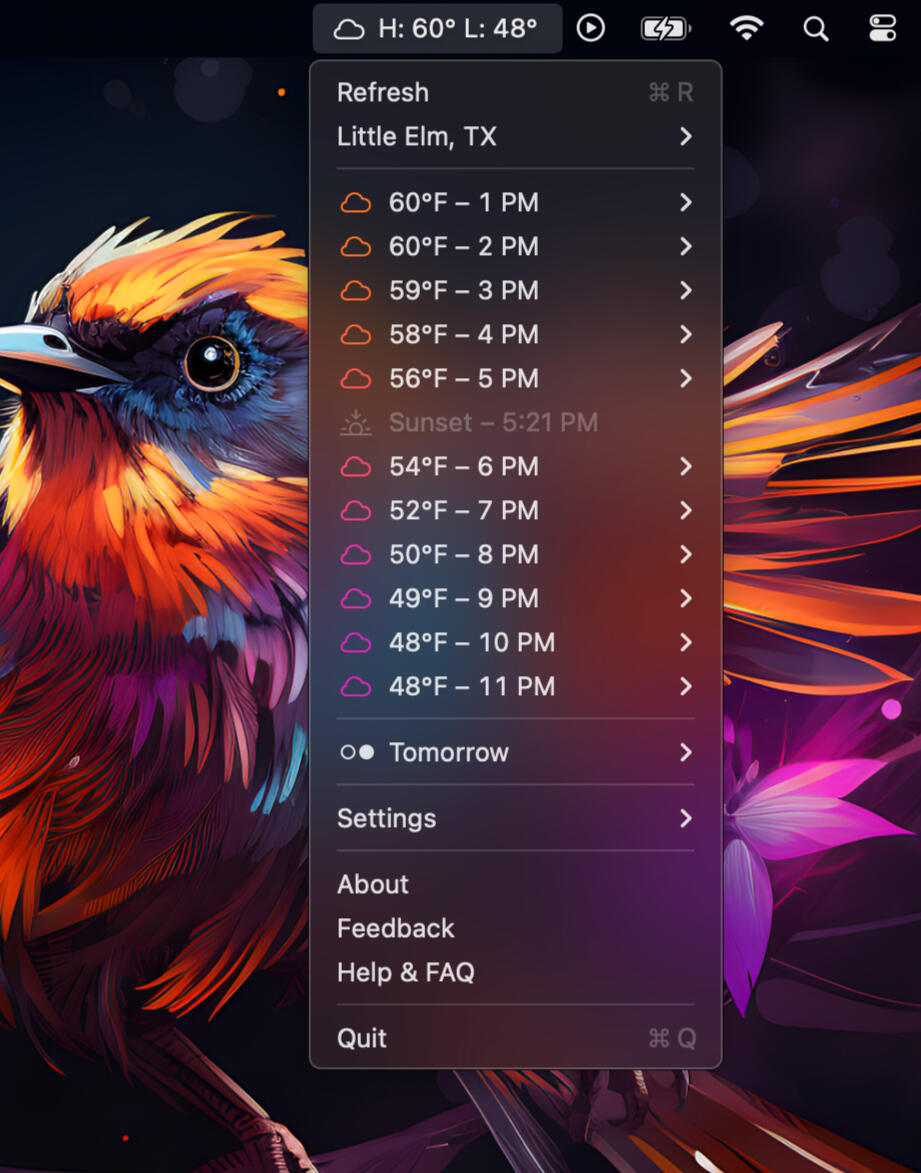The width and height of the screenshot is (921, 1173).
Task: Click Feedback in the menu
Action: tap(396, 929)
